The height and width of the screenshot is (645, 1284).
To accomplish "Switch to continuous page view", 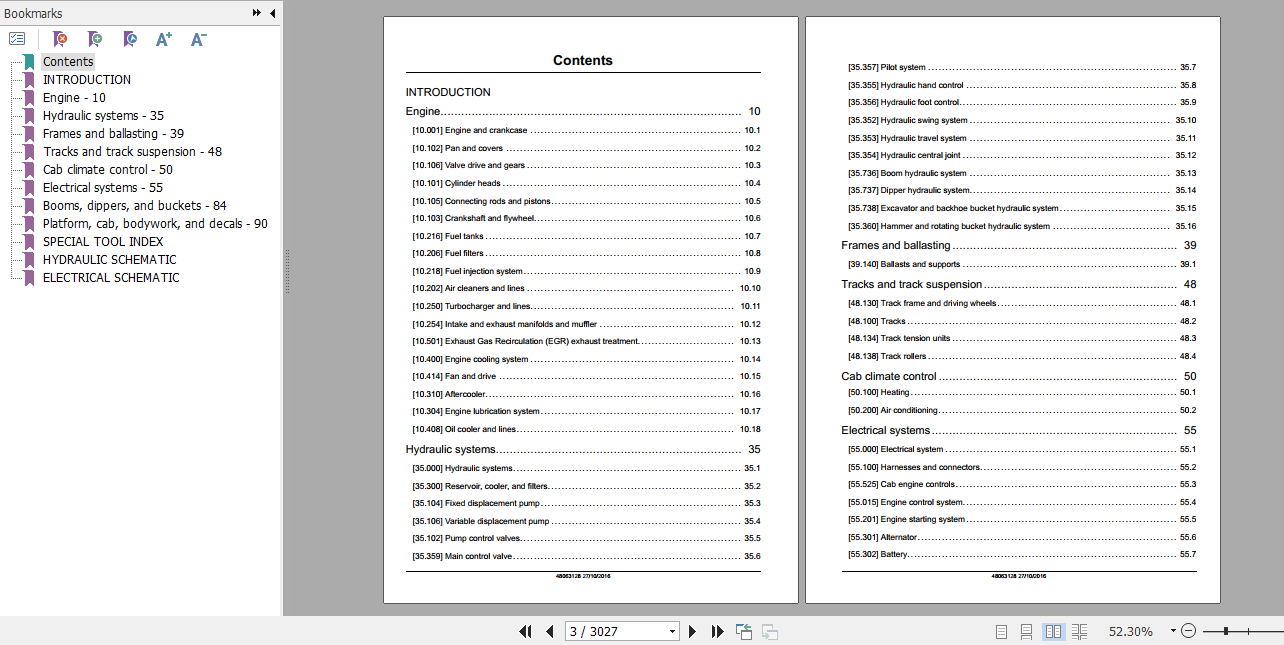I will tap(1026, 631).
